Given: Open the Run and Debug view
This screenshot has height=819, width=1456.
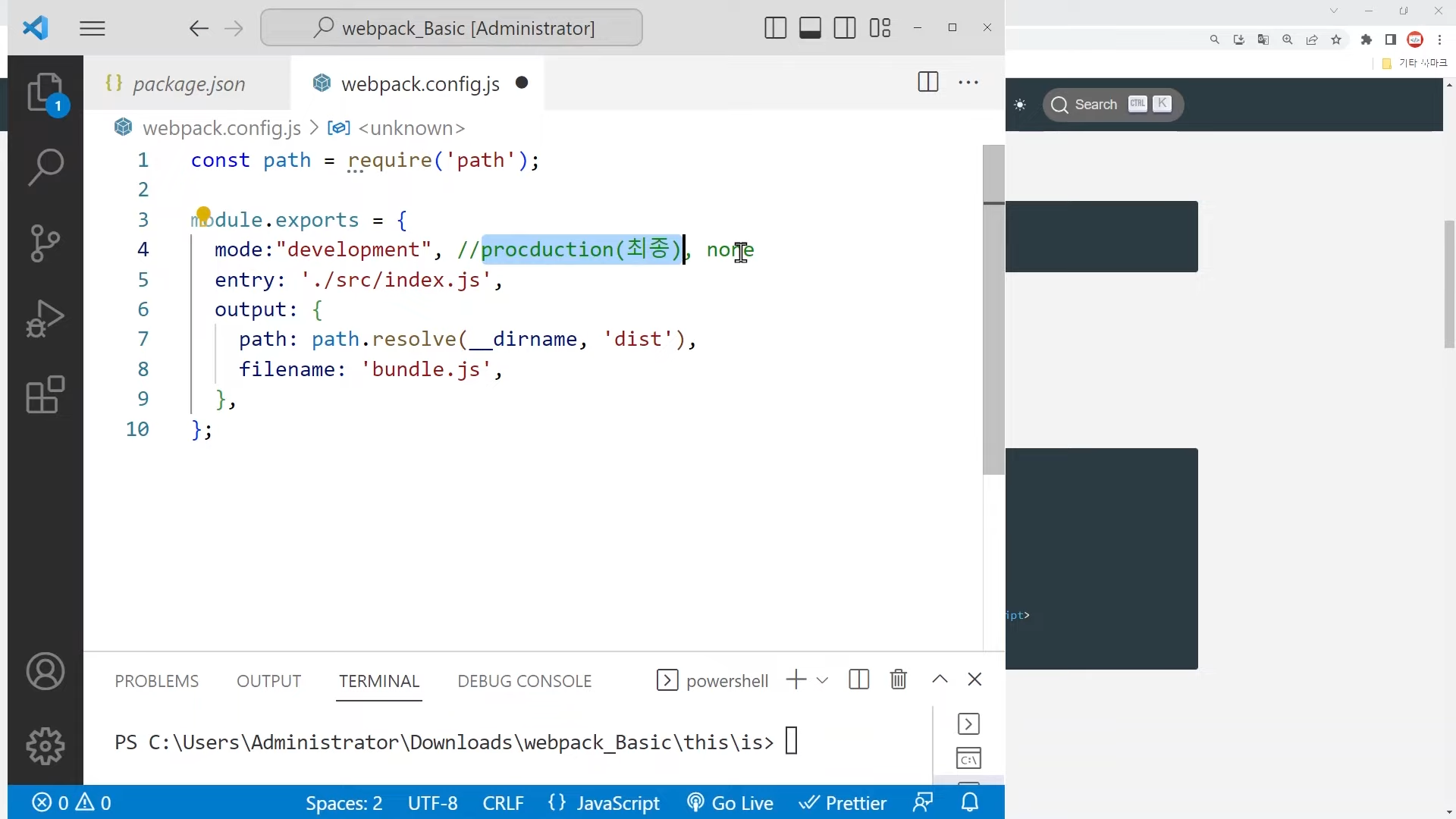Looking at the screenshot, I should click(x=45, y=318).
